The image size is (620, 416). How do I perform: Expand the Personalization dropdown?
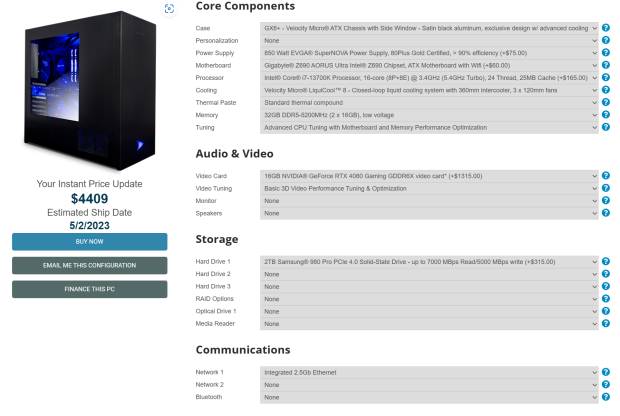429,40
